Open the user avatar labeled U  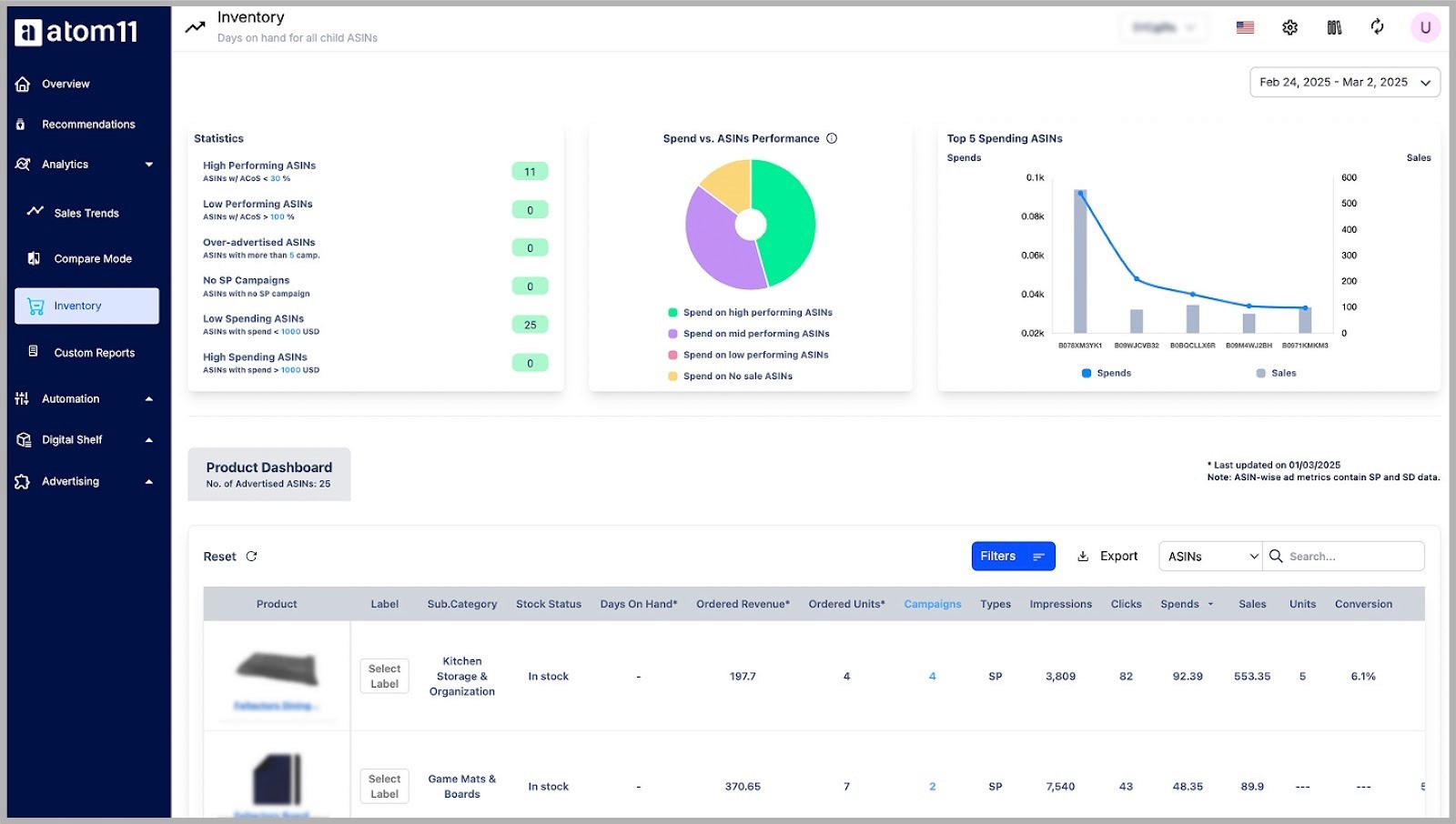point(1424,27)
